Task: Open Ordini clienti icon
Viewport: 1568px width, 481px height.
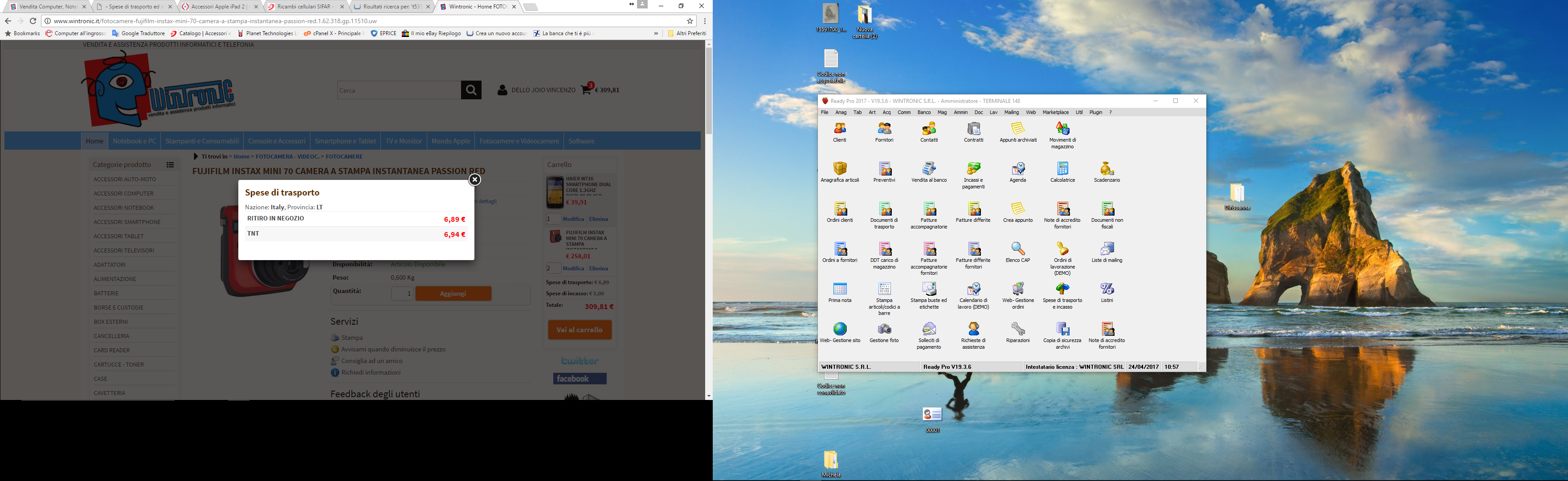Action: click(x=840, y=209)
